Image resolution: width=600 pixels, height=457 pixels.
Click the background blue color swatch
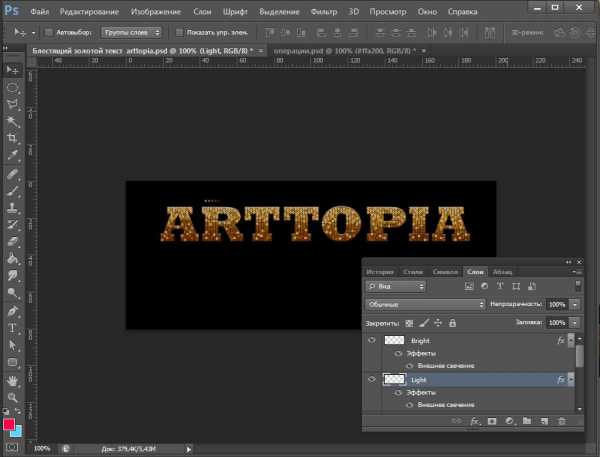coord(18,433)
